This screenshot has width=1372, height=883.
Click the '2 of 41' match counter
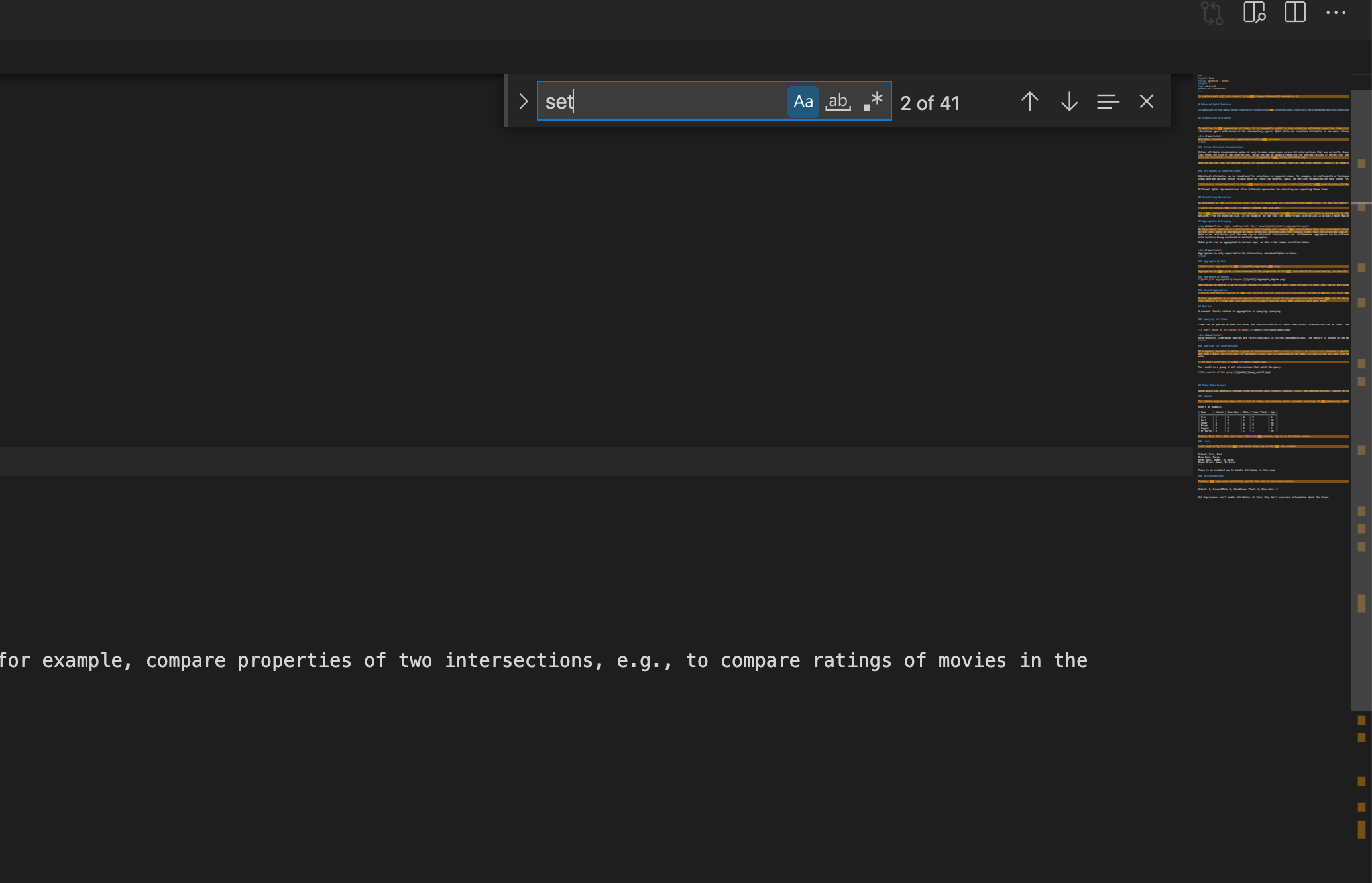tap(929, 103)
